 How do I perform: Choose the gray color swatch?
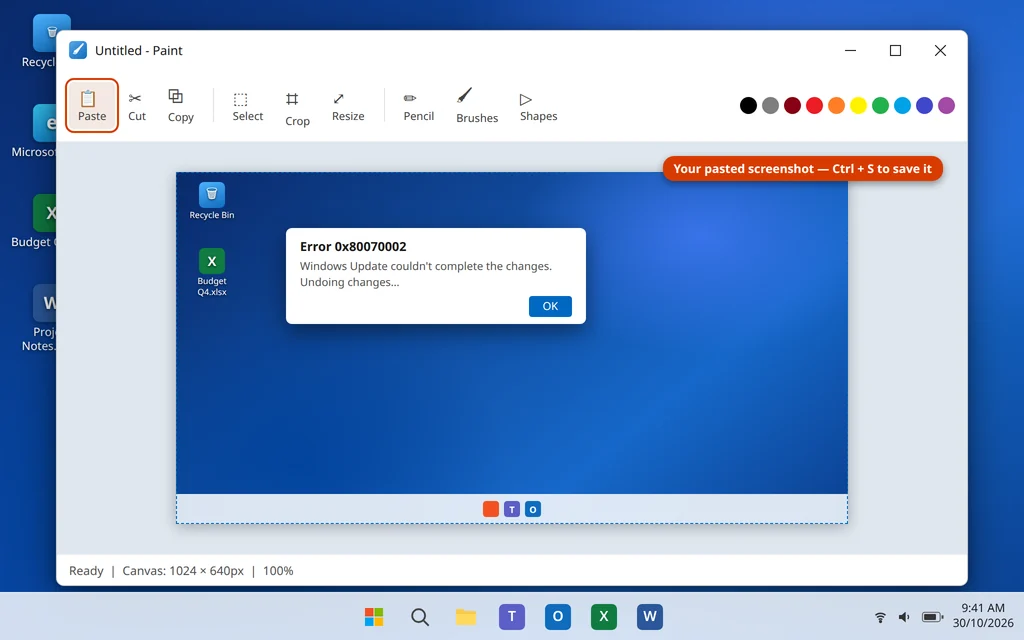(x=771, y=105)
